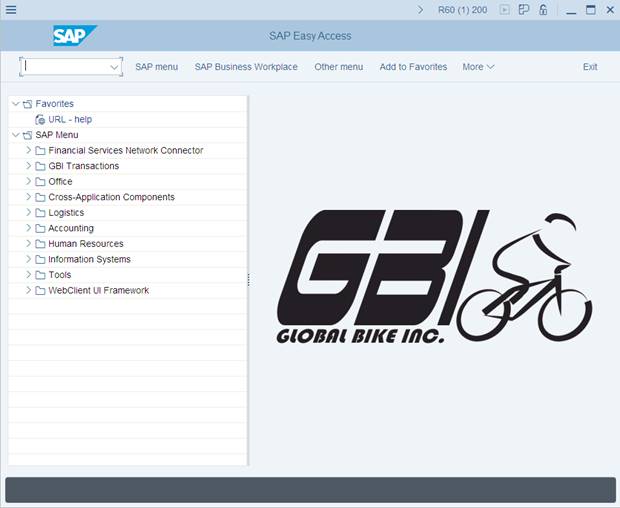Image resolution: width=620 pixels, height=508 pixels.
Task: Click the SAP menu toolbar button
Action: pyautogui.click(x=157, y=67)
